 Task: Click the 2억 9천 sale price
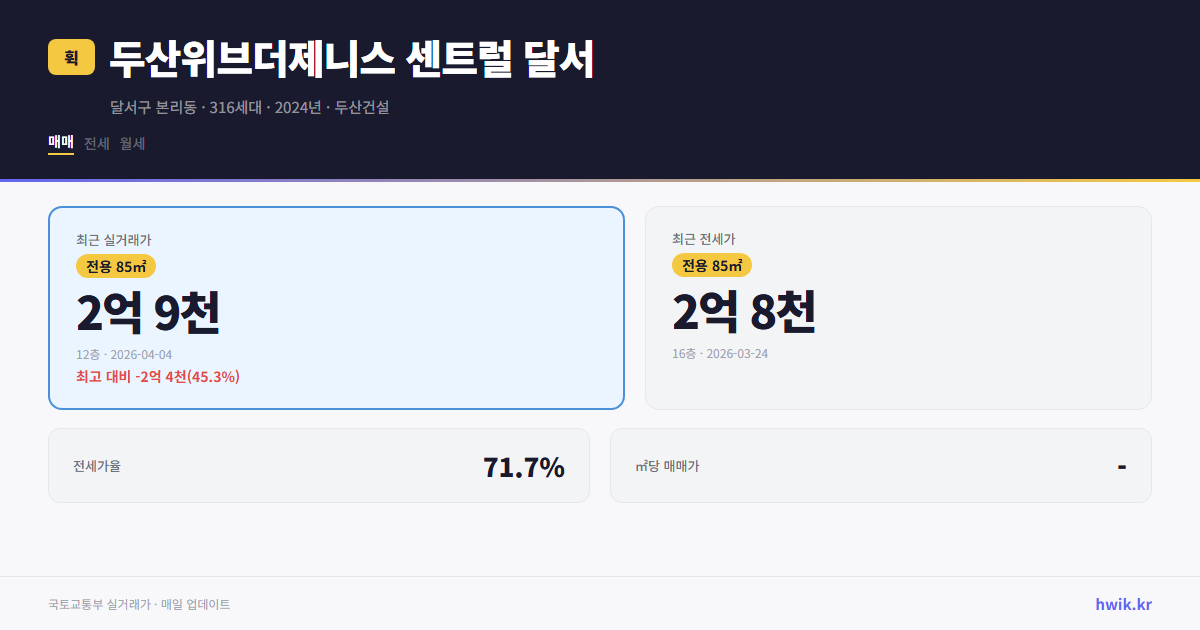point(148,312)
